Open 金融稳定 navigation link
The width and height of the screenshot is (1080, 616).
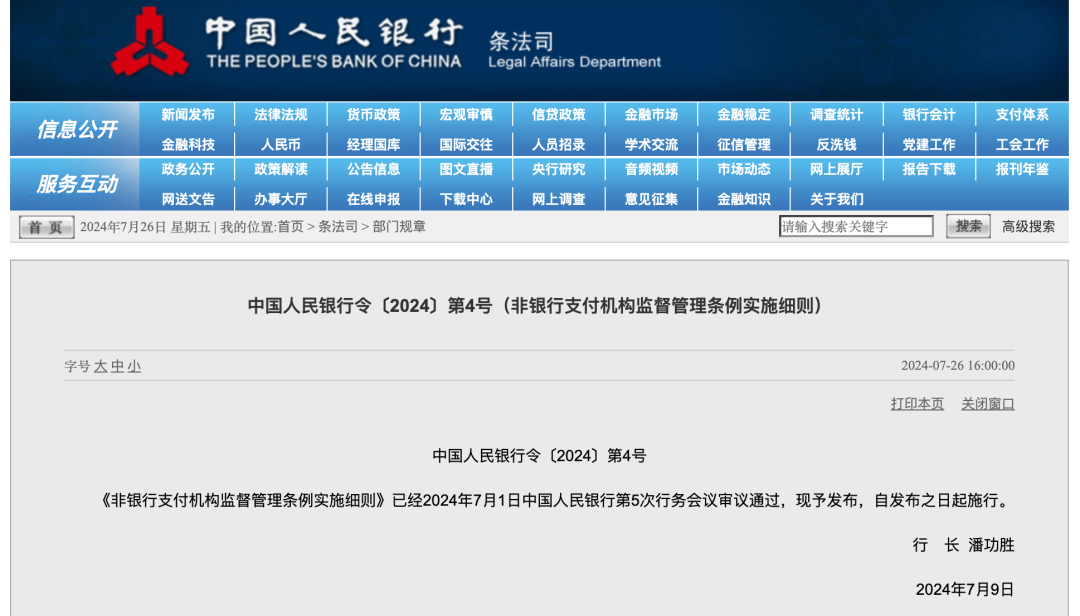[744, 115]
